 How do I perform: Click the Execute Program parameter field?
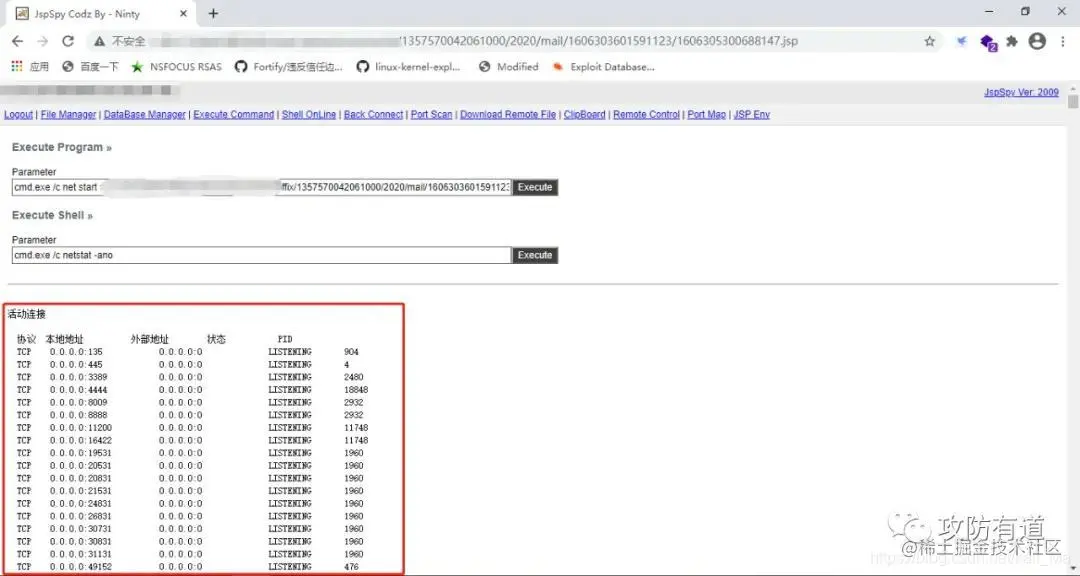tap(262, 187)
